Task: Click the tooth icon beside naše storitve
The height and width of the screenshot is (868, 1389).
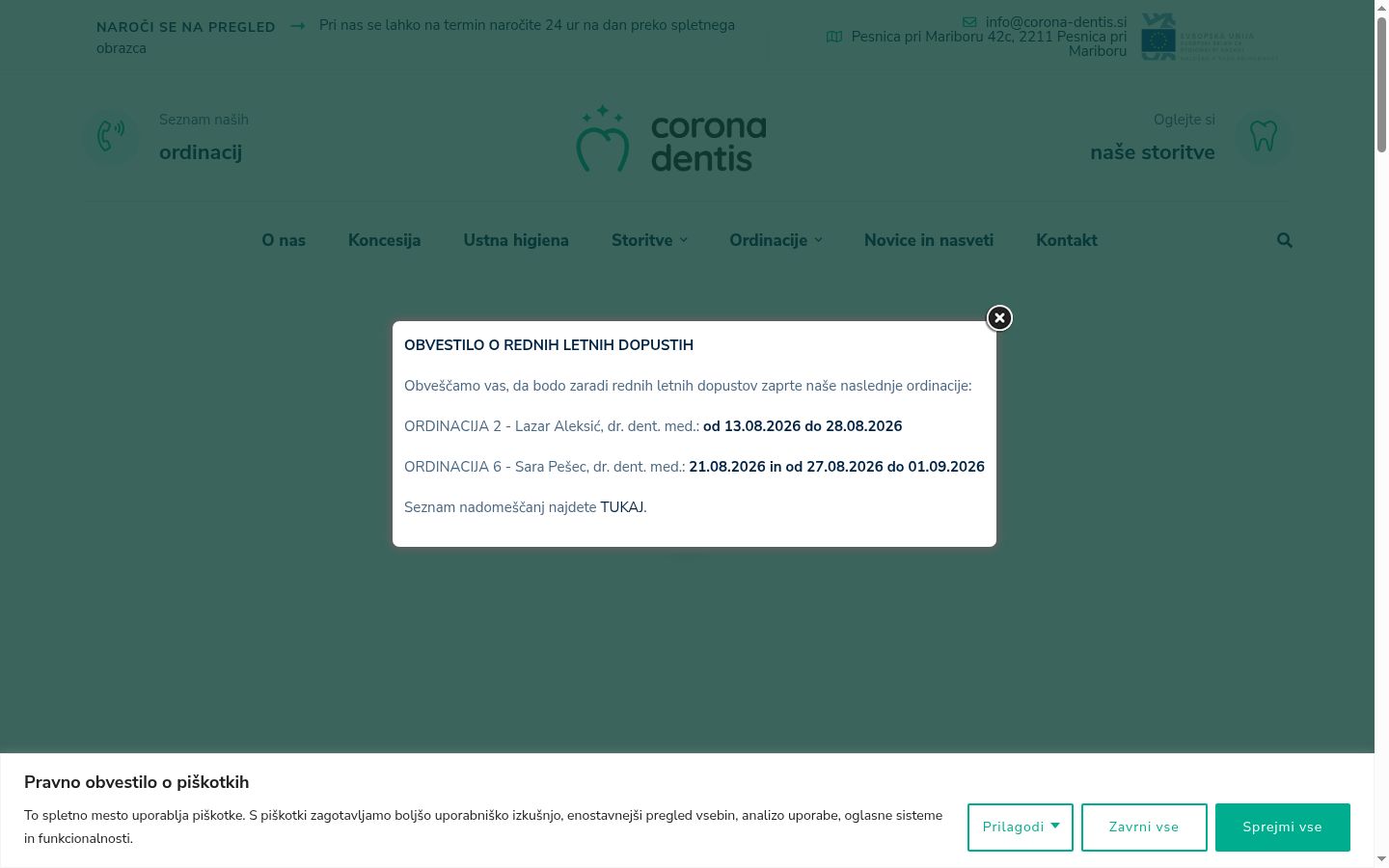Action: tap(1263, 136)
